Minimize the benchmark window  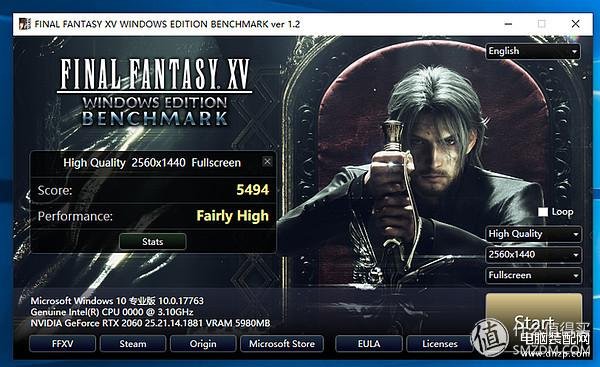pyautogui.click(x=508, y=24)
